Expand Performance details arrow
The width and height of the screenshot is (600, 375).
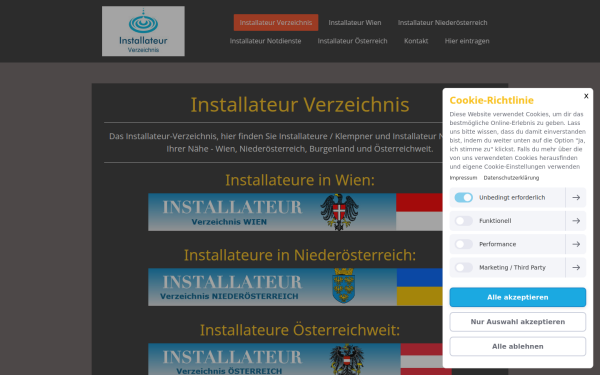[x=576, y=244]
